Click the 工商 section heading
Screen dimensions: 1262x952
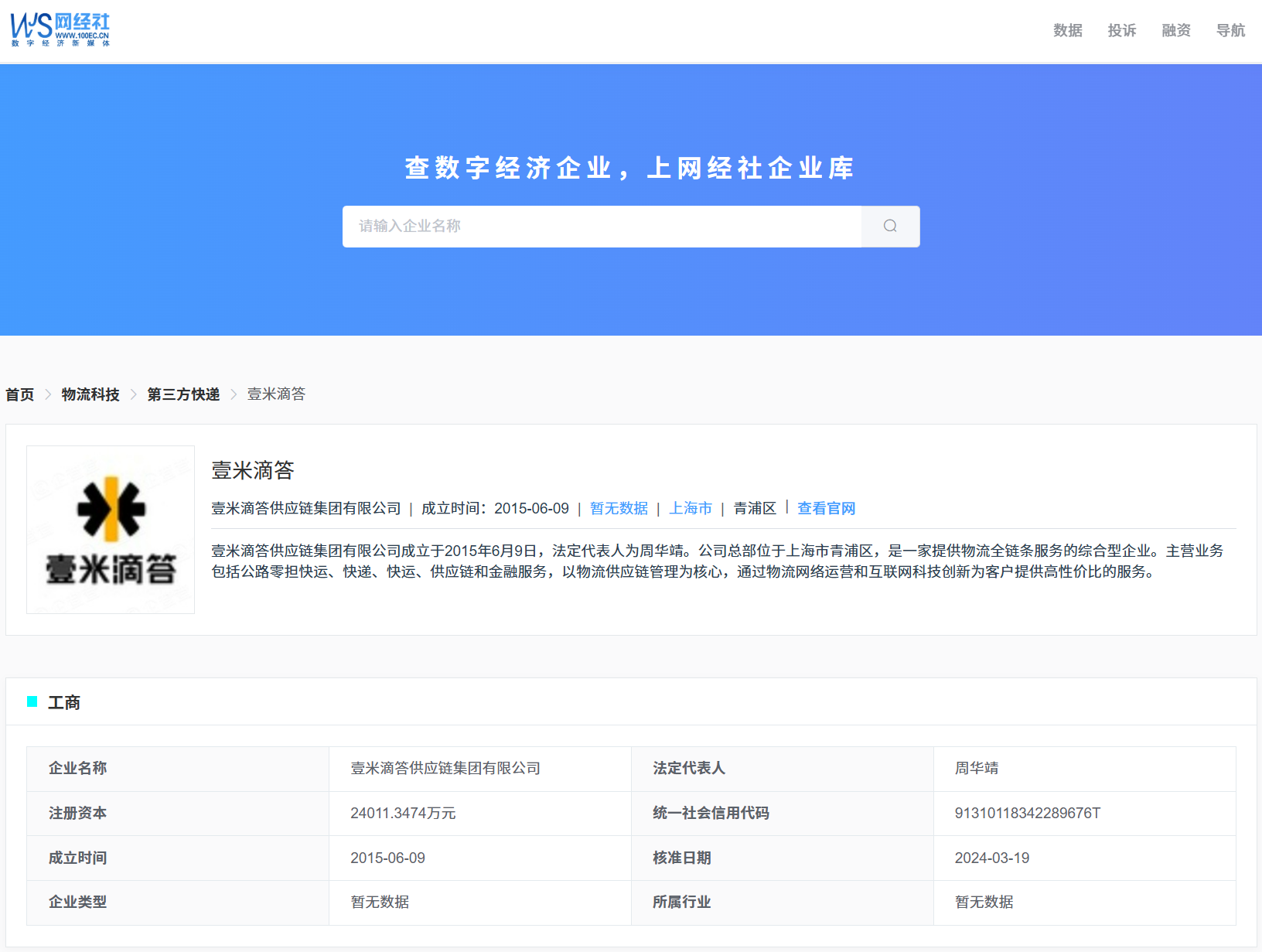coord(64,702)
